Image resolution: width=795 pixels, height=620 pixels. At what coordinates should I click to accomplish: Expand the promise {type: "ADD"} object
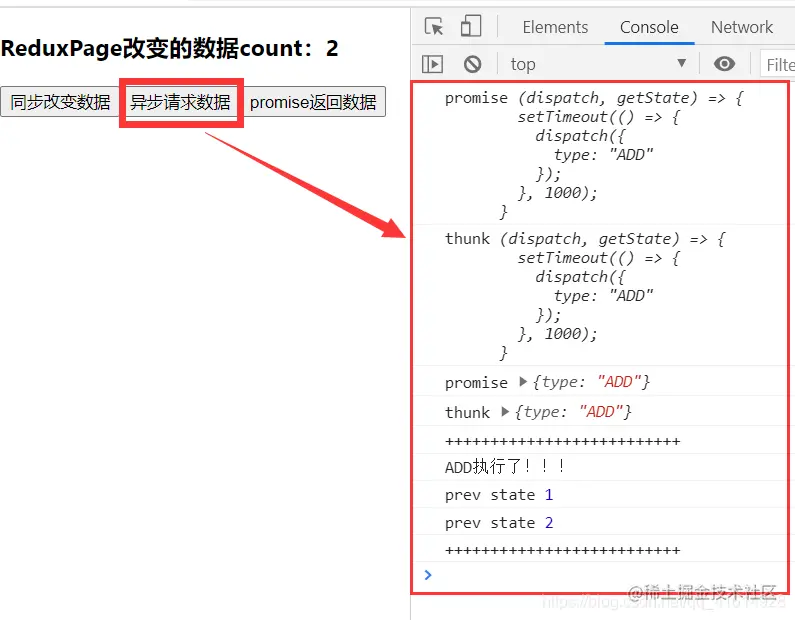click(523, 381)
